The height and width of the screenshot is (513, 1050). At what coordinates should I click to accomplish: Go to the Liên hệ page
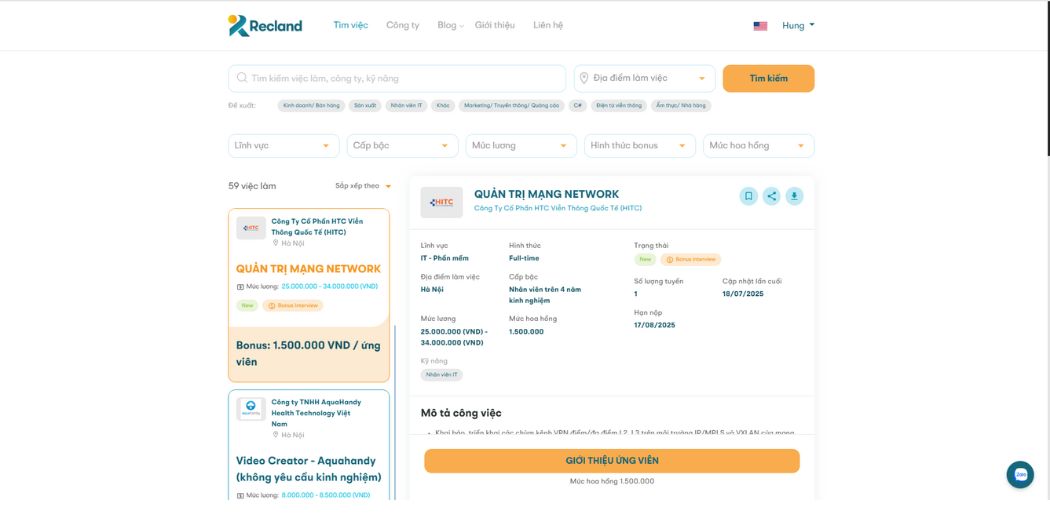(548, 25)
